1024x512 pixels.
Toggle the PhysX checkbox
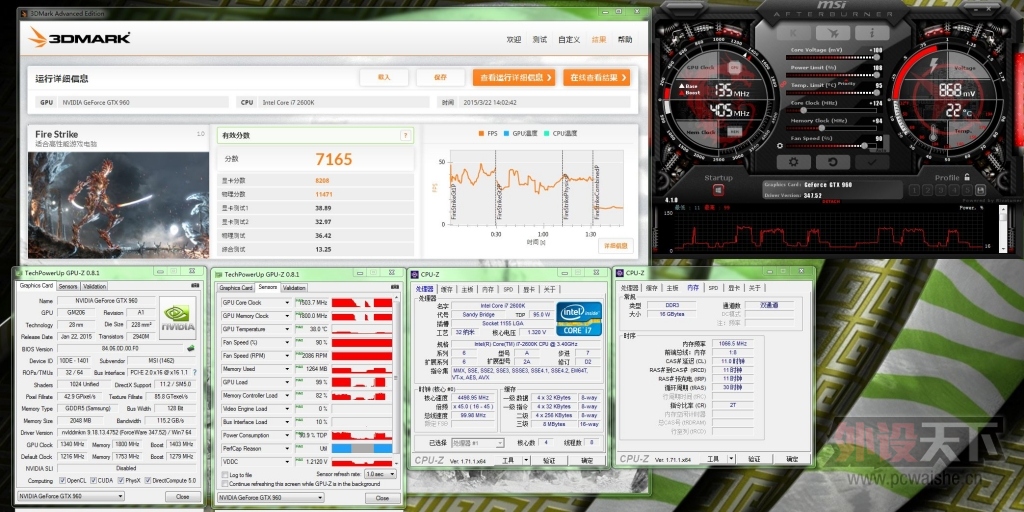pos(122,481)
